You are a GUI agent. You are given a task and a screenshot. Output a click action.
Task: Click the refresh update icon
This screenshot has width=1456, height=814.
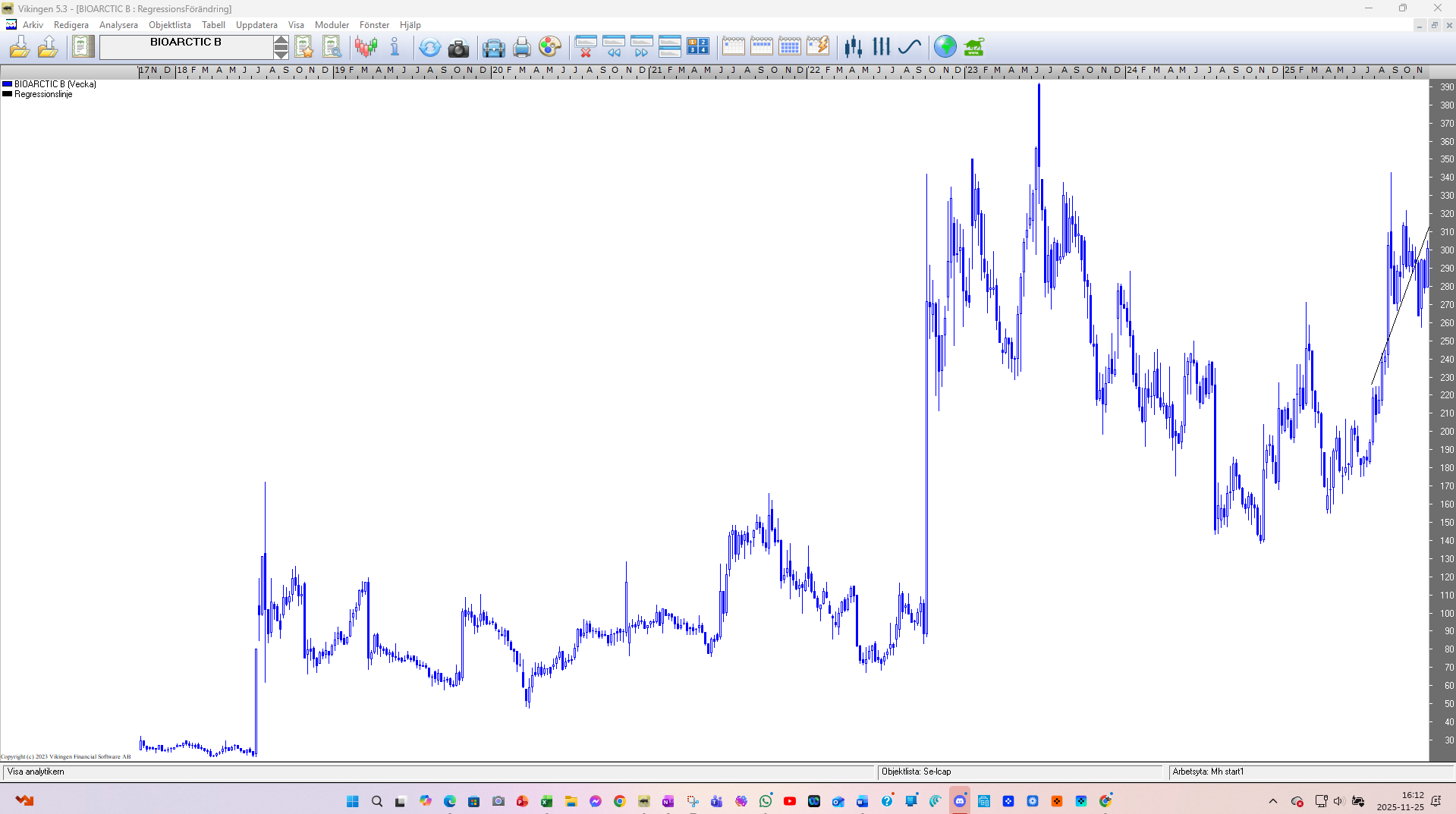tap(429, 48)
